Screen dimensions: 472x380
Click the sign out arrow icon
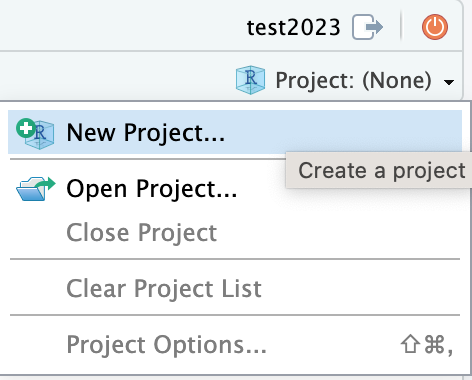pyautogui.click(x=367, y=27)
